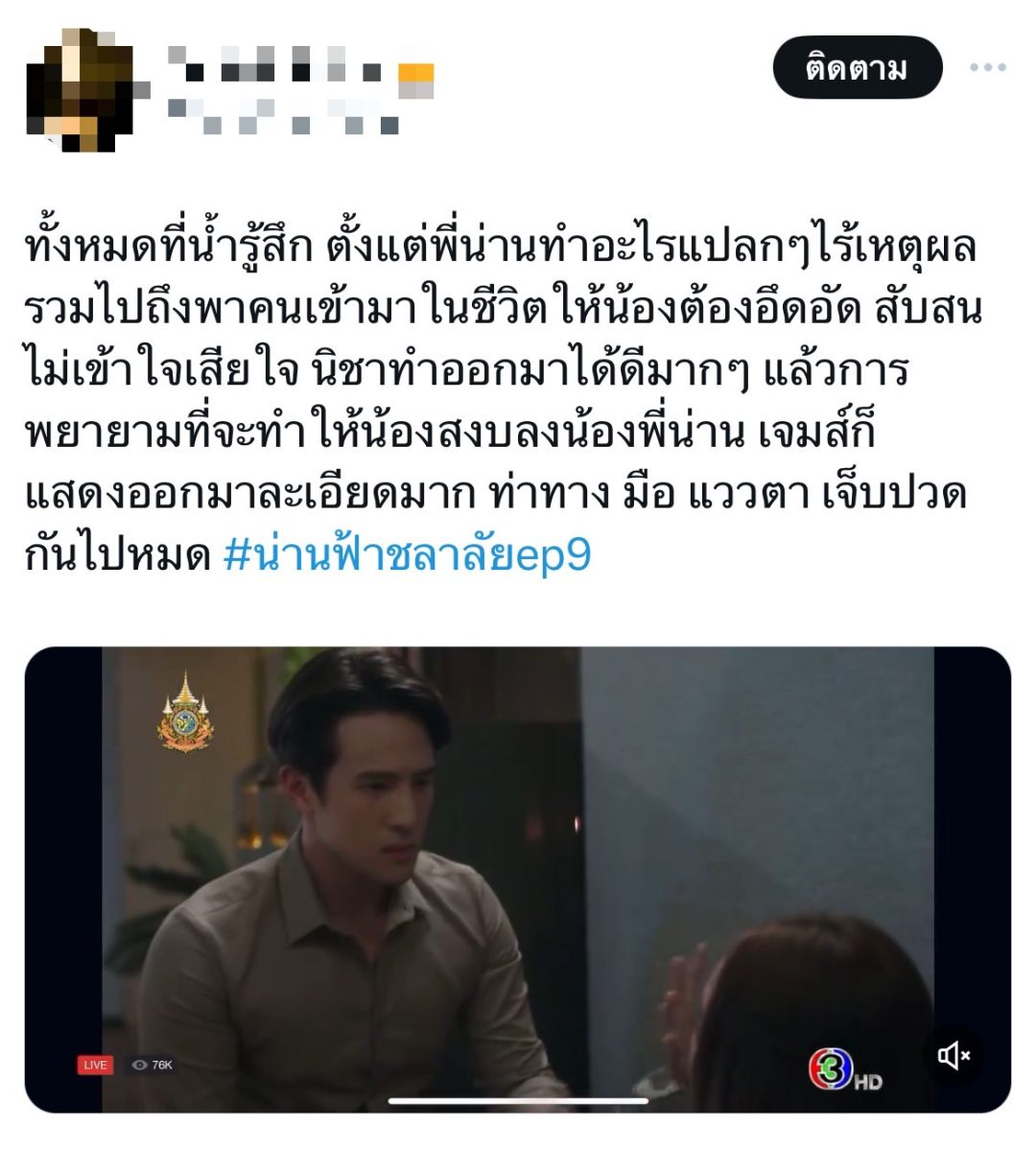Click the Channel 3 logo watermark
The height and width of the screenshot is (1152, 1036).
(829, 1070)
